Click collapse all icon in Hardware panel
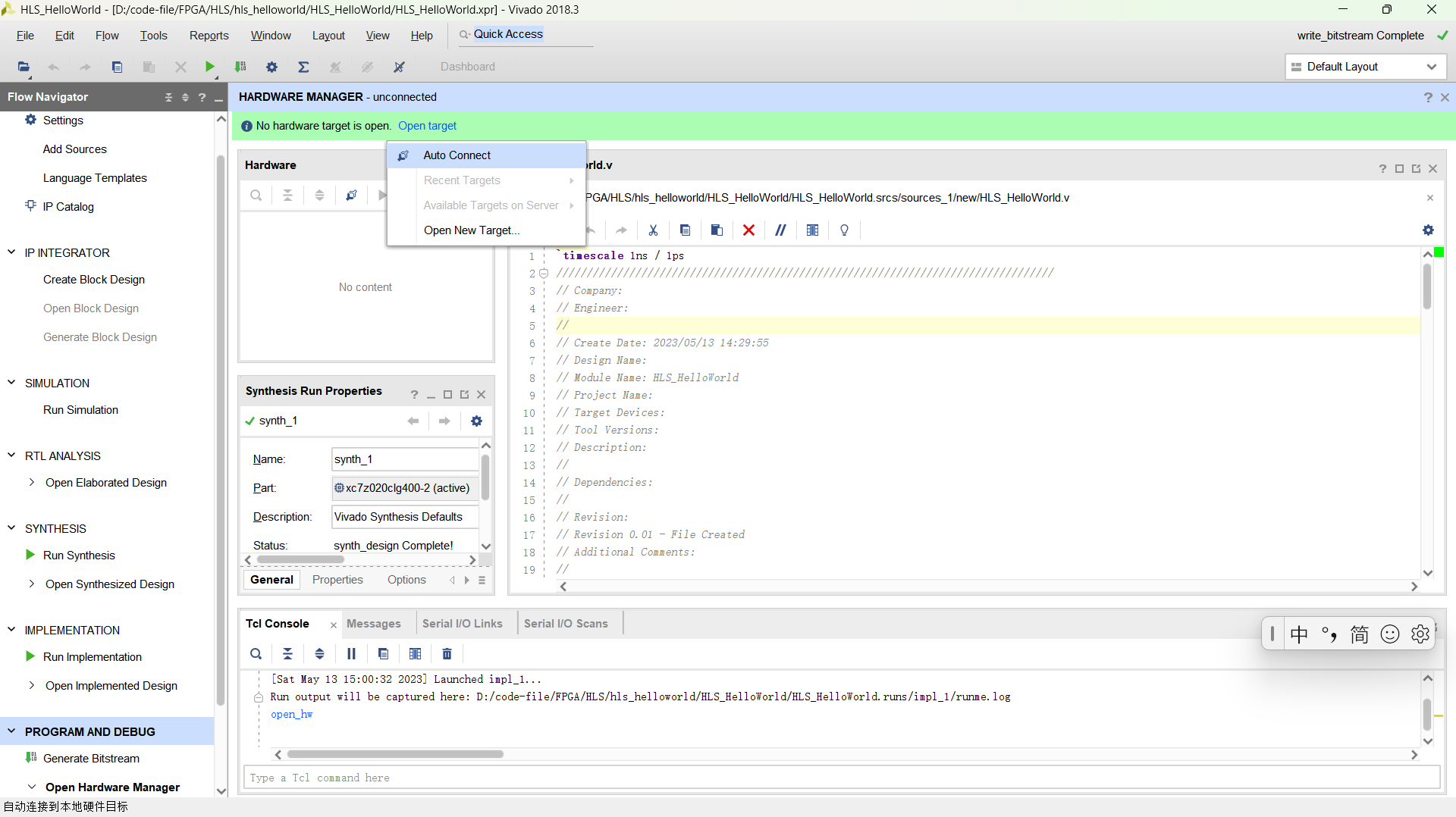Screen dimensions: 1456x817 tap(288, 196)
